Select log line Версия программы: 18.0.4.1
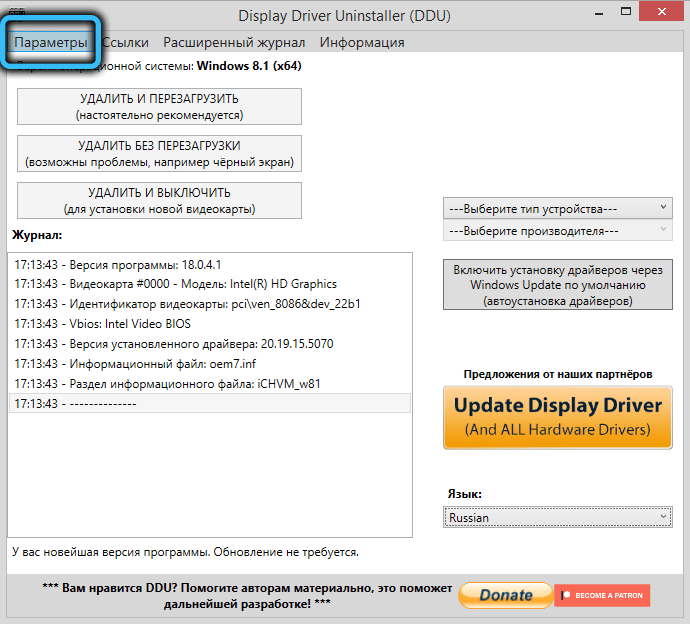This screenshot has height=624, width=690. click(210, 265)
